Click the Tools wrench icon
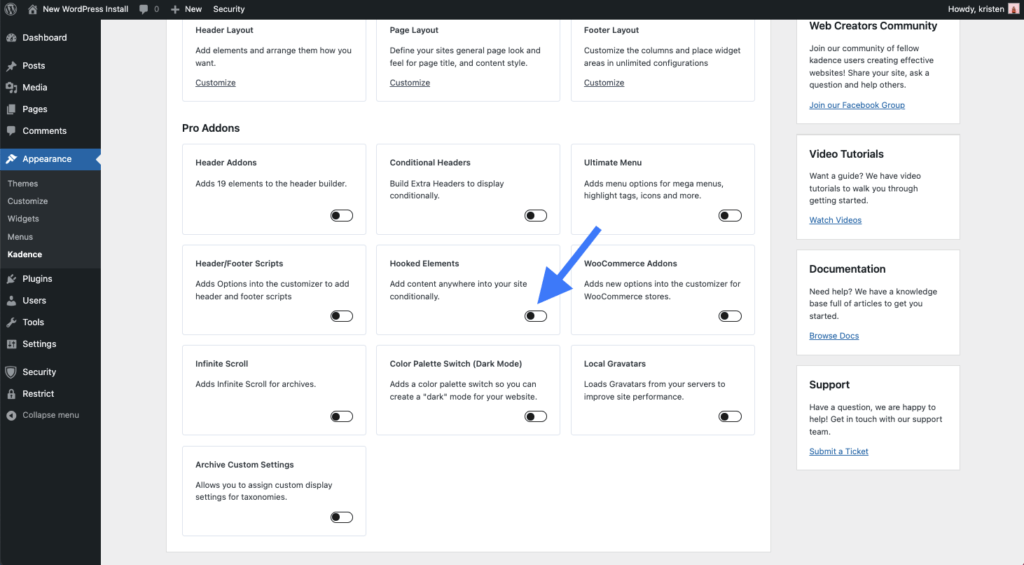This screenshot has height=565, width=1024. [x=11, y=322]
